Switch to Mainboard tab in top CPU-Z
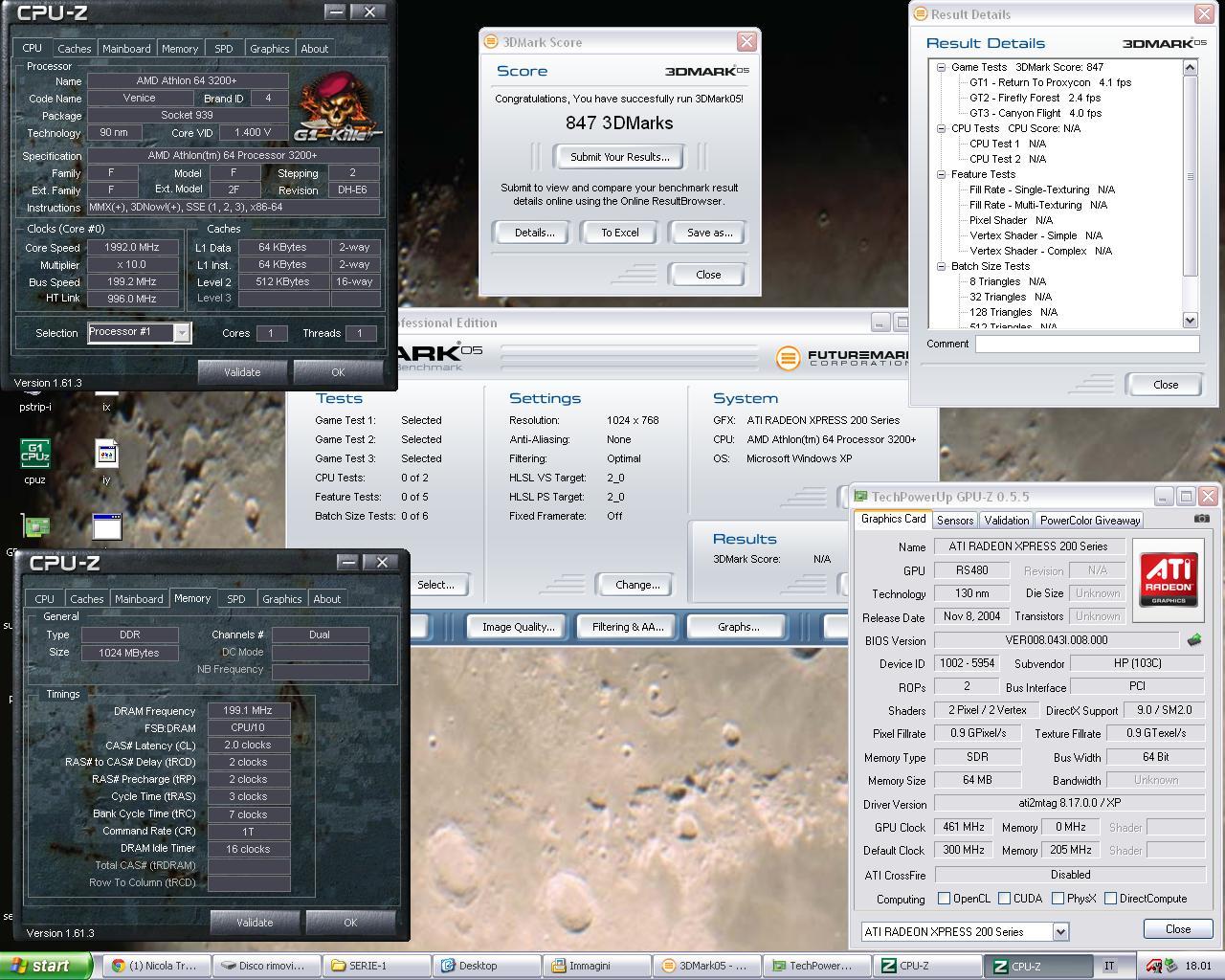1225x980 pixels. pyautogui.click(x=126, y=49)
